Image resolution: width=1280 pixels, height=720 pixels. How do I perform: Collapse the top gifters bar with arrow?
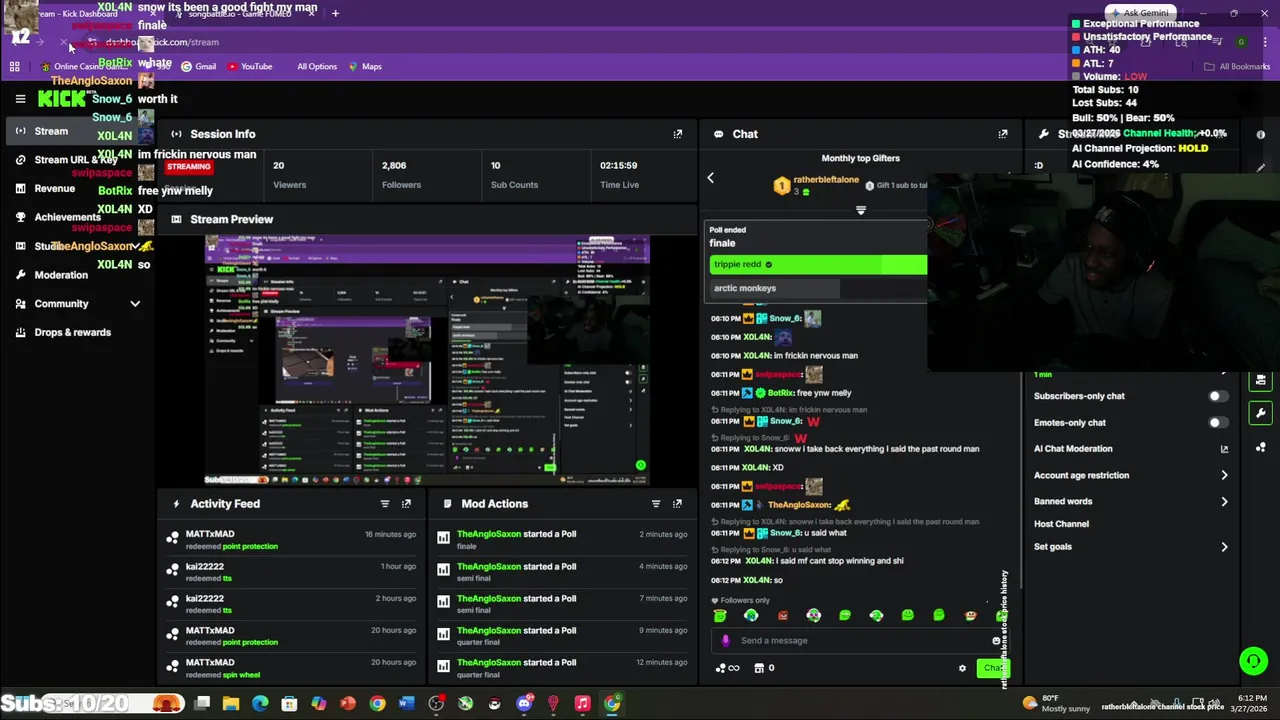click(x=860, y=210)
